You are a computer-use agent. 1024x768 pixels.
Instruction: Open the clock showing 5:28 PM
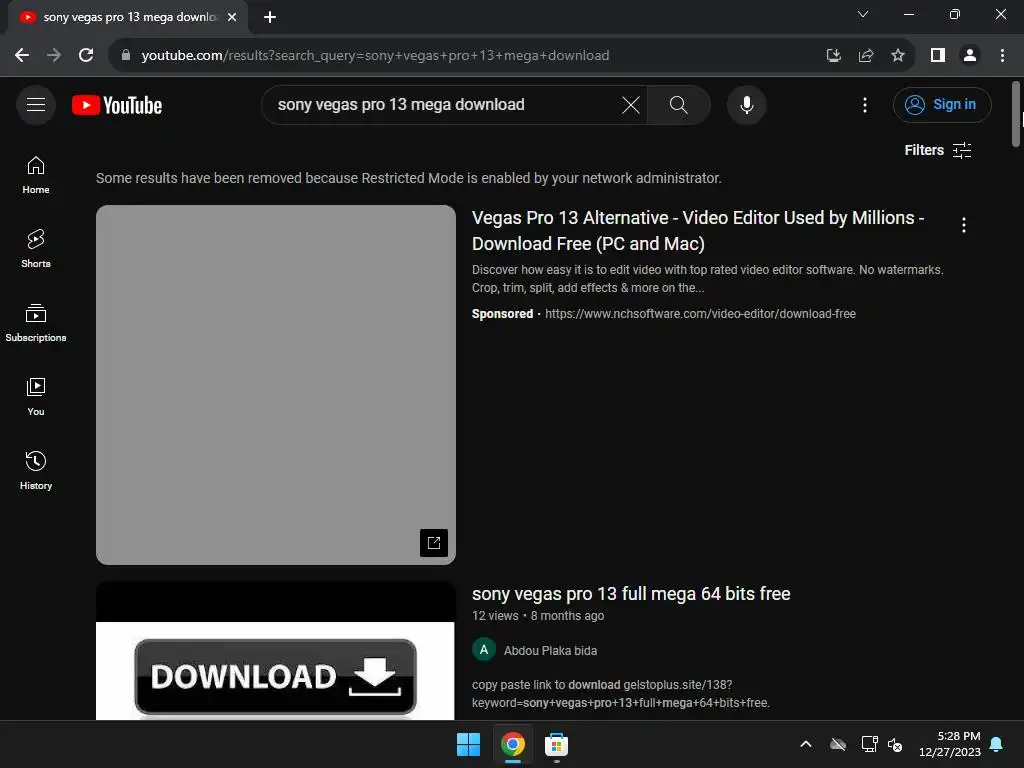(950, 744)
